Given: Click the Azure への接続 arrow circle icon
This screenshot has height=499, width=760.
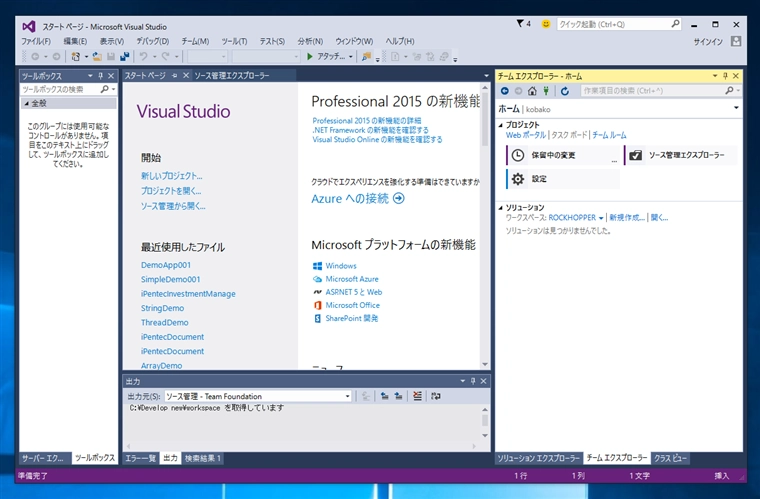Looking at the screenshot, I should tap(398, 199).
